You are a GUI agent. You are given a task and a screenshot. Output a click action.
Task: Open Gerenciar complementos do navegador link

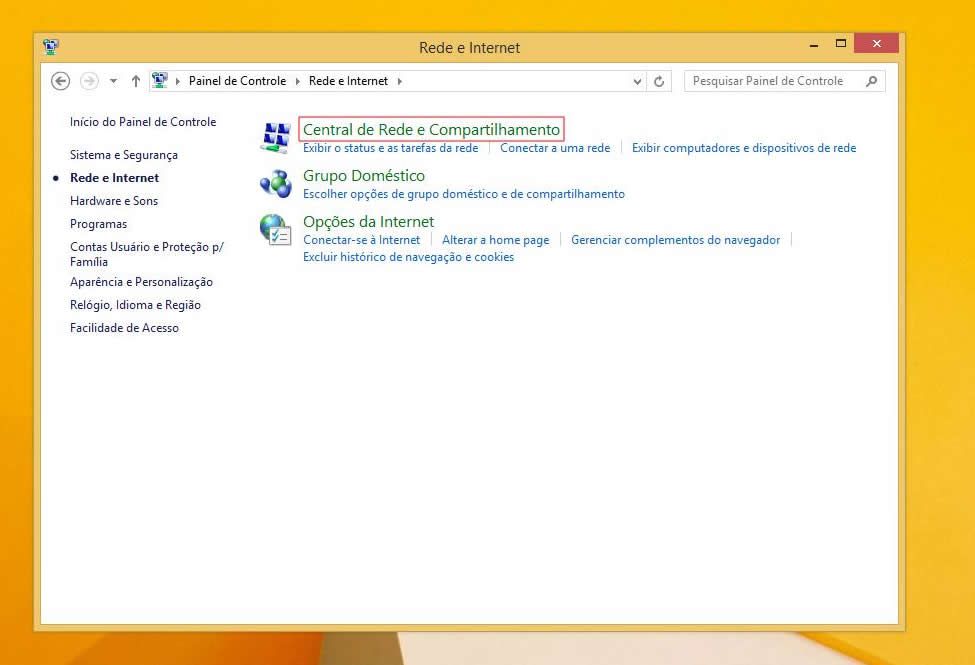(675, 240)
